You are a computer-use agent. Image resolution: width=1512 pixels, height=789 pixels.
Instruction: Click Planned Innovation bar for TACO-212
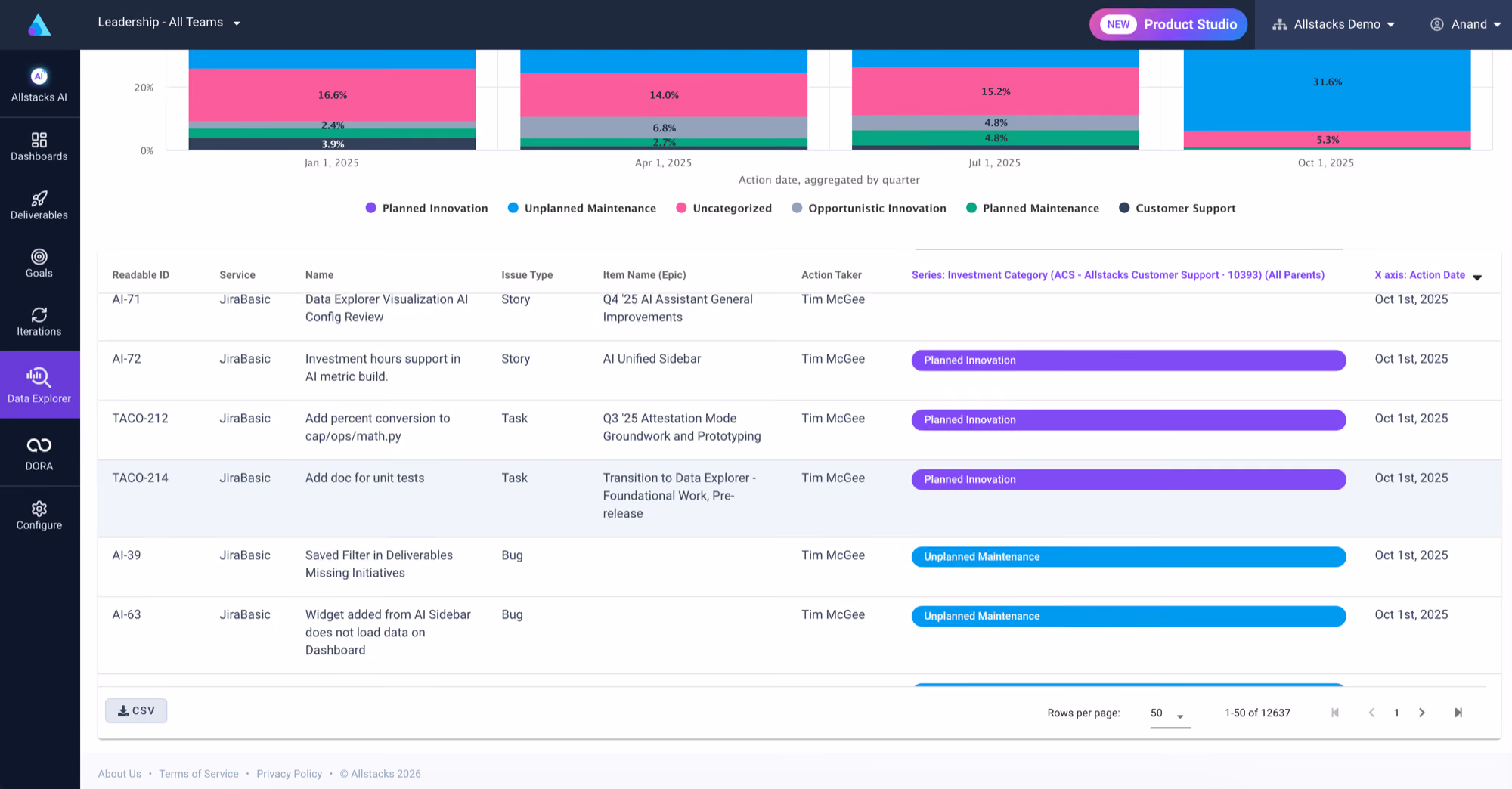[1129, 420]
